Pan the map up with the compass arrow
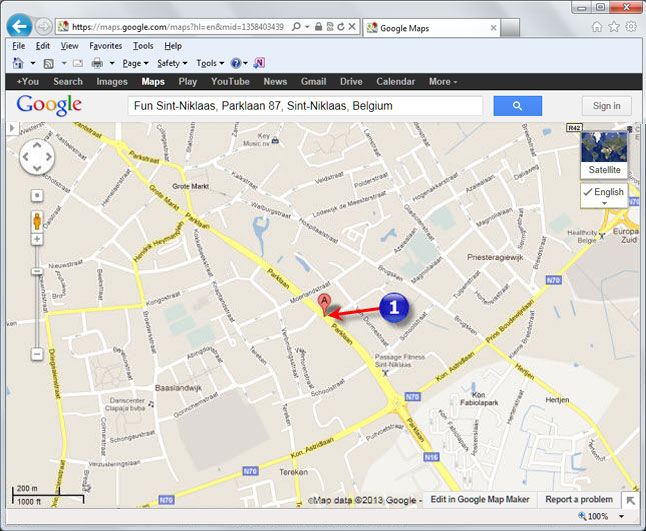This screenshot has height=531, width=646. [x=37, y=145]
